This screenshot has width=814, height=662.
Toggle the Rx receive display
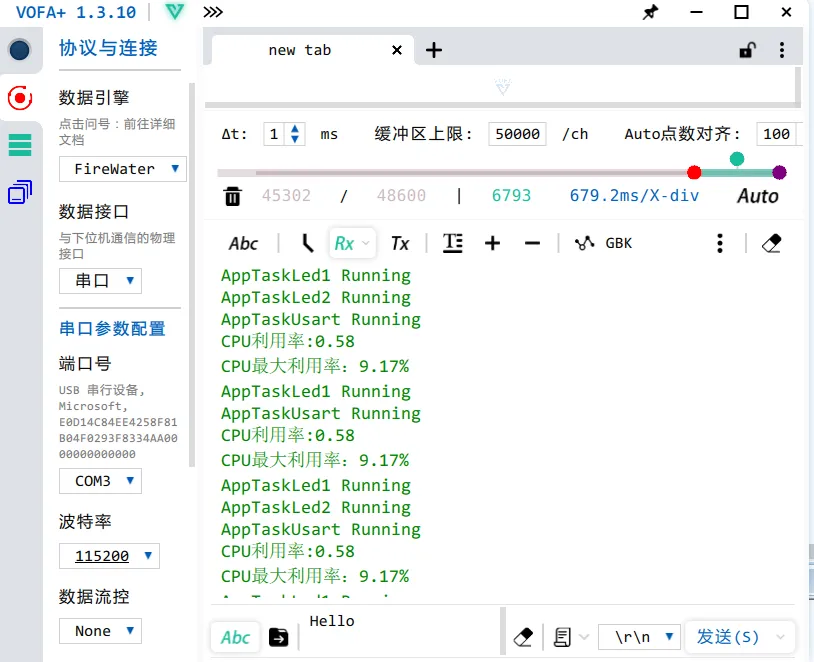[345, 242]
